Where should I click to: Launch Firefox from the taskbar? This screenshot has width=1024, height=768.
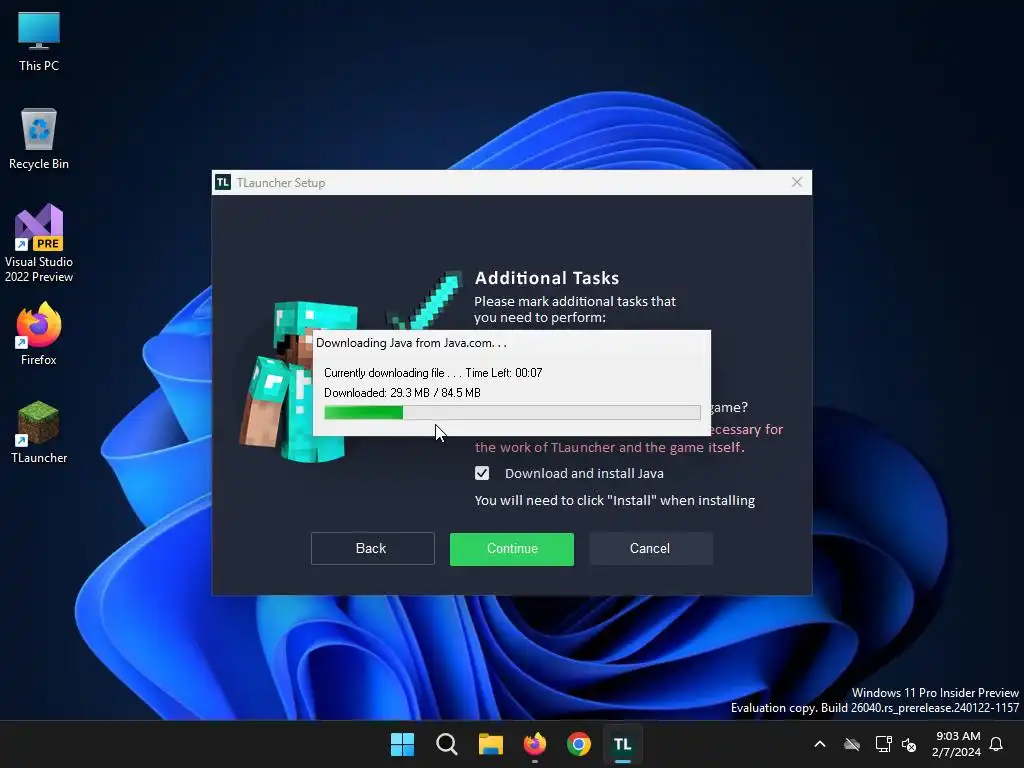(x=535, y=744)
